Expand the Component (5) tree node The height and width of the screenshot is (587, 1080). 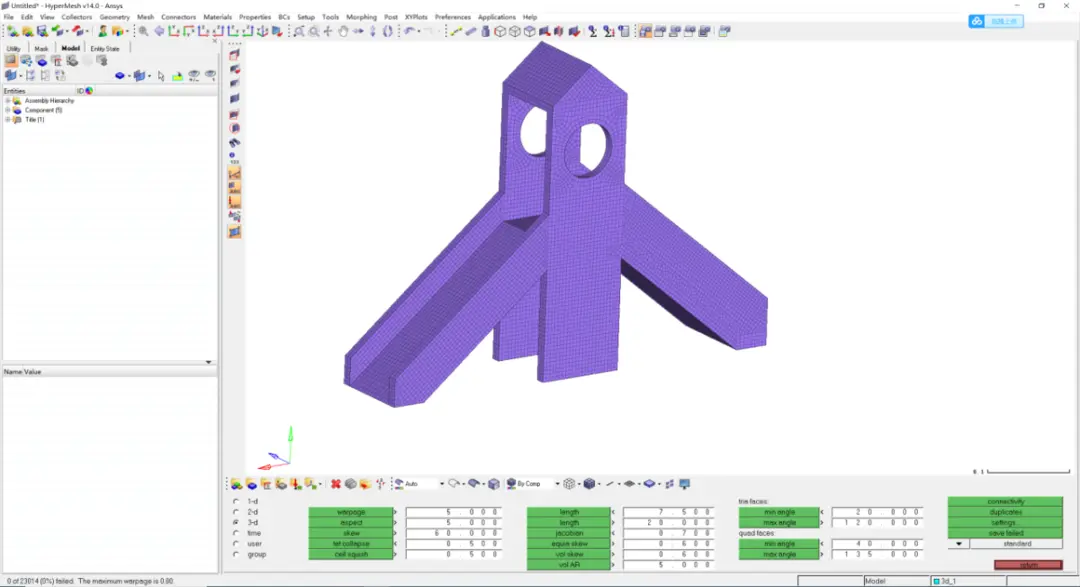point(8,110)
